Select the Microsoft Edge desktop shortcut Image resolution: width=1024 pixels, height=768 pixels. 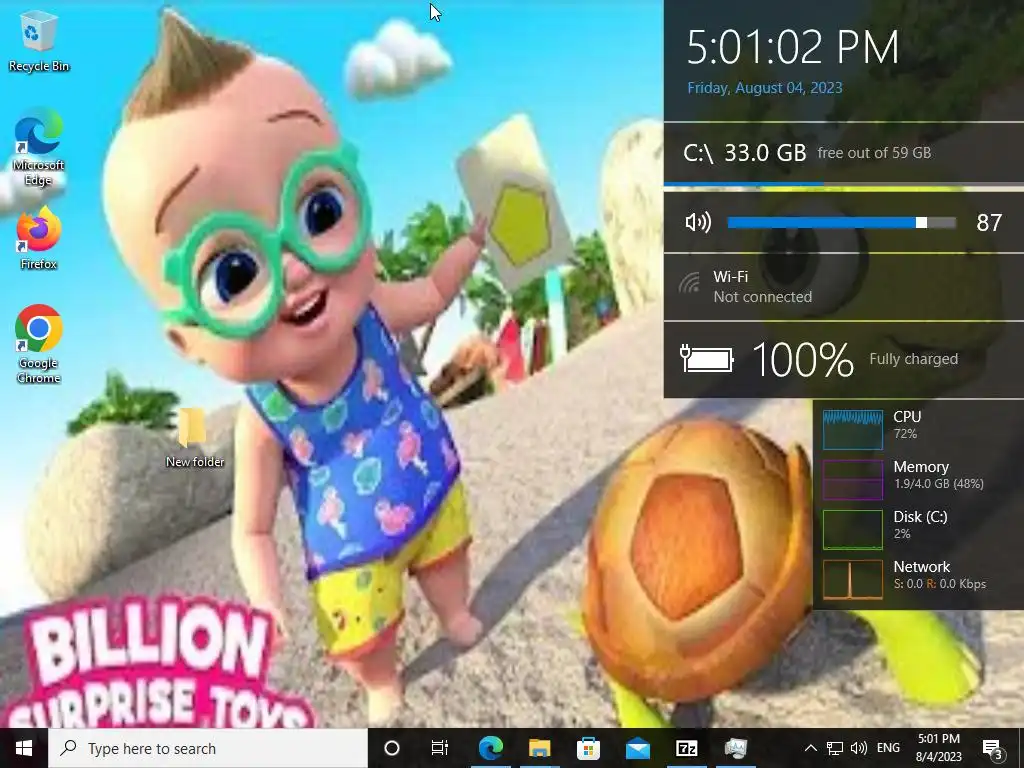39,148
